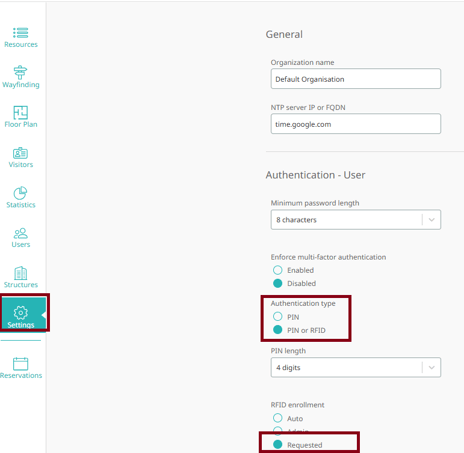Open the Structures building icon
This screenshot has width=464, height=453.
point(21,273)
